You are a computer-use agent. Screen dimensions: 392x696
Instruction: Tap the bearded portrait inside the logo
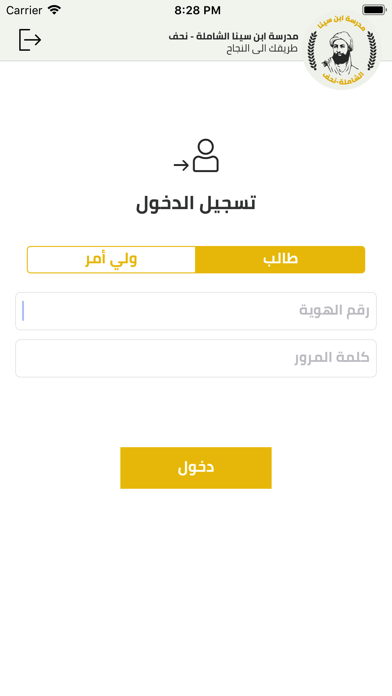[x=342, y=52]
